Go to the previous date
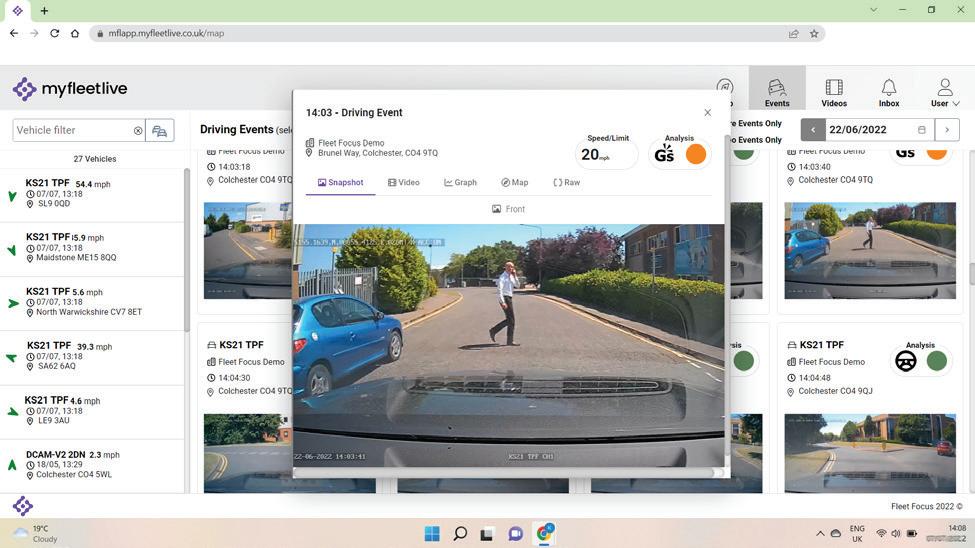The image size is (975, 548). [813, 130]
